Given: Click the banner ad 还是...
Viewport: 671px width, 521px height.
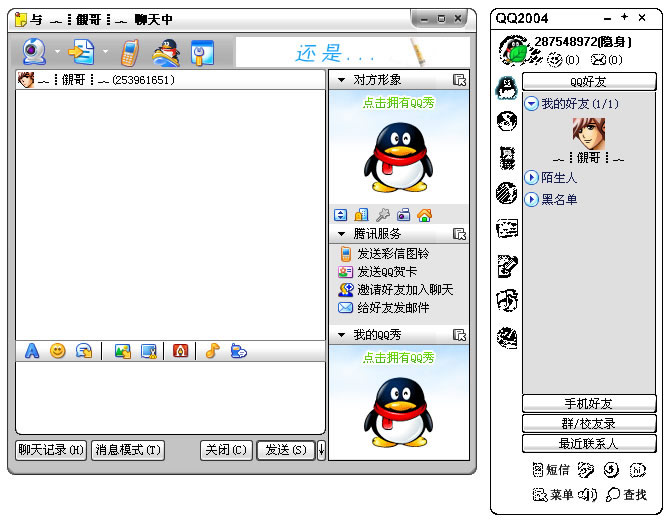Looking at the screenshot, I should tap(353, 53).
